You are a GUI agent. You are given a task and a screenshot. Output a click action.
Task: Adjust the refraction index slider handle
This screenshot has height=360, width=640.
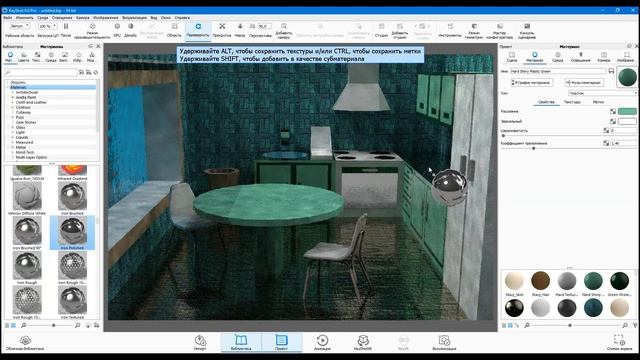point(533,149)
